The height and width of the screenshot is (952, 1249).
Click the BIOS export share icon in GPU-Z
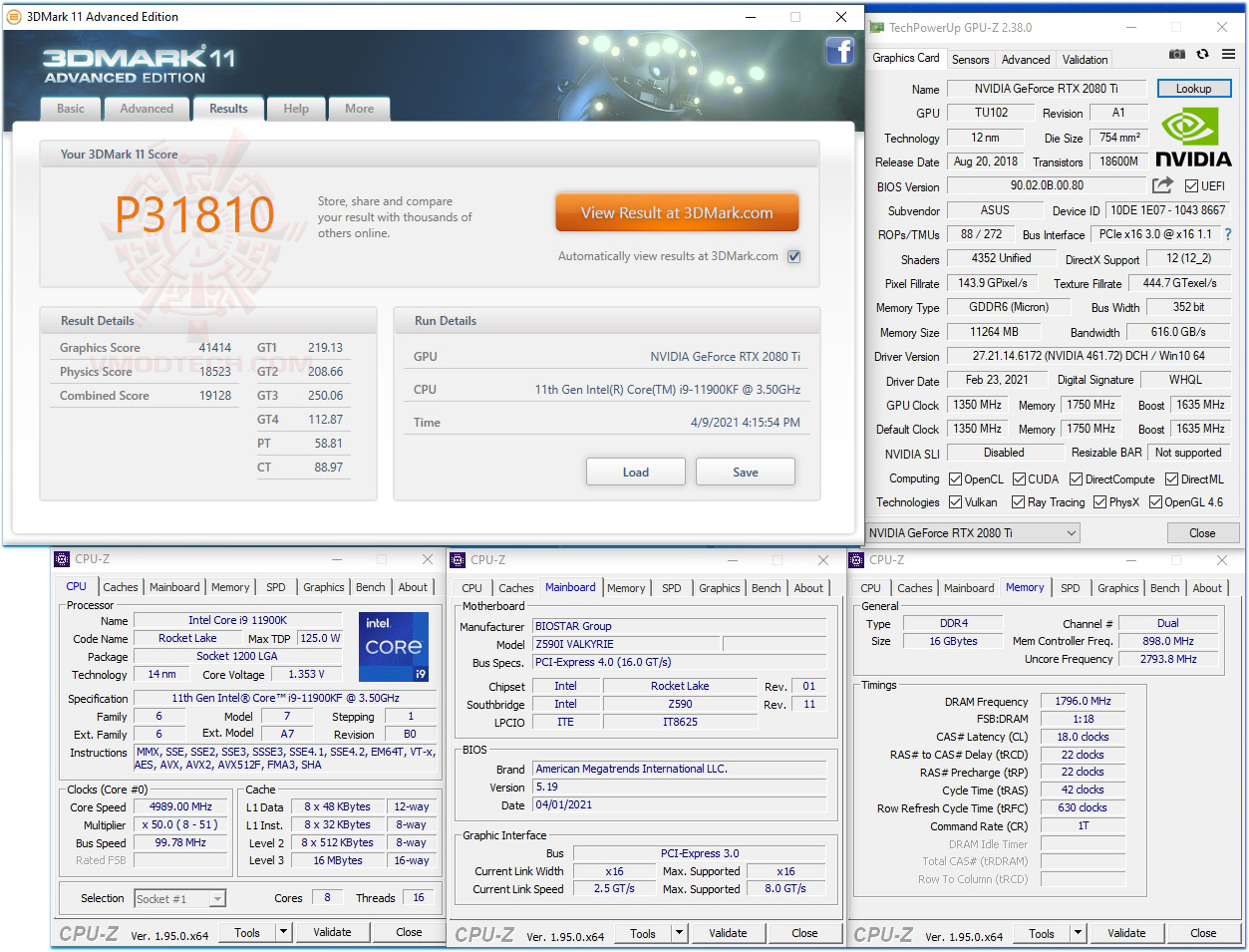coord(1162,185)
